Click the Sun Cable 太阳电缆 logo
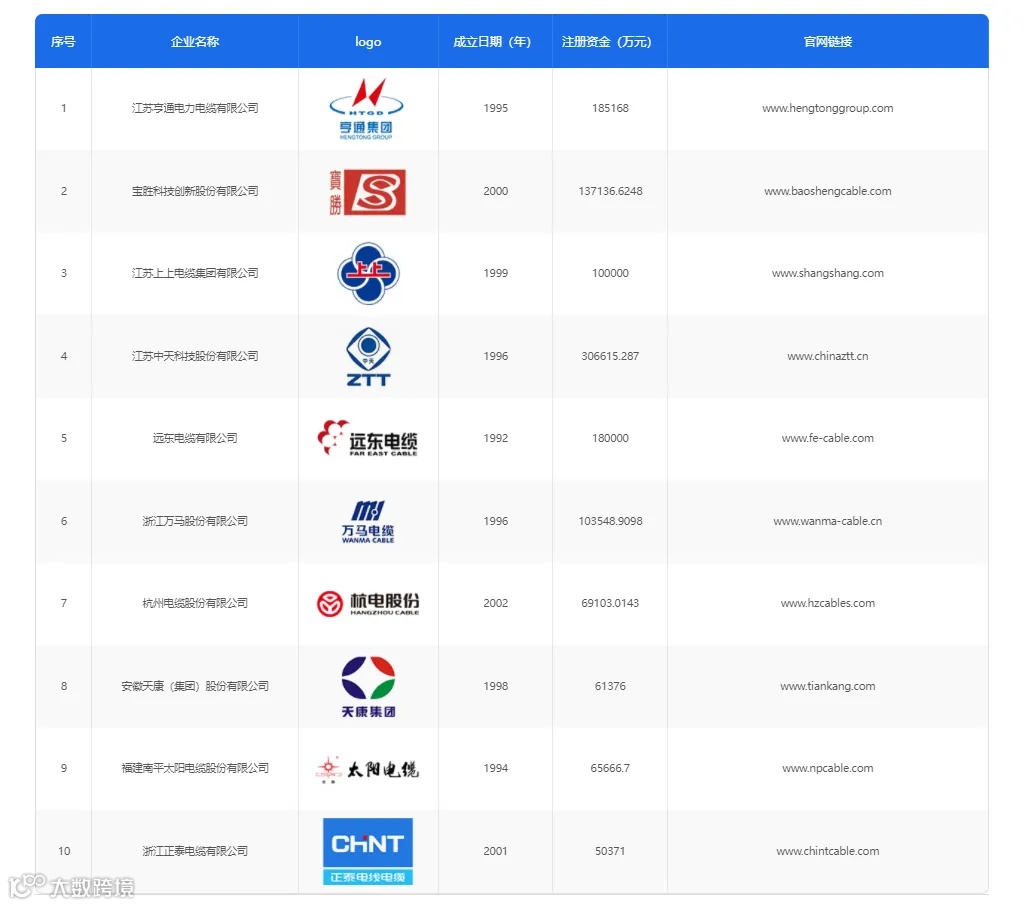Screen dimensions: 1027x906 (367, 769)
